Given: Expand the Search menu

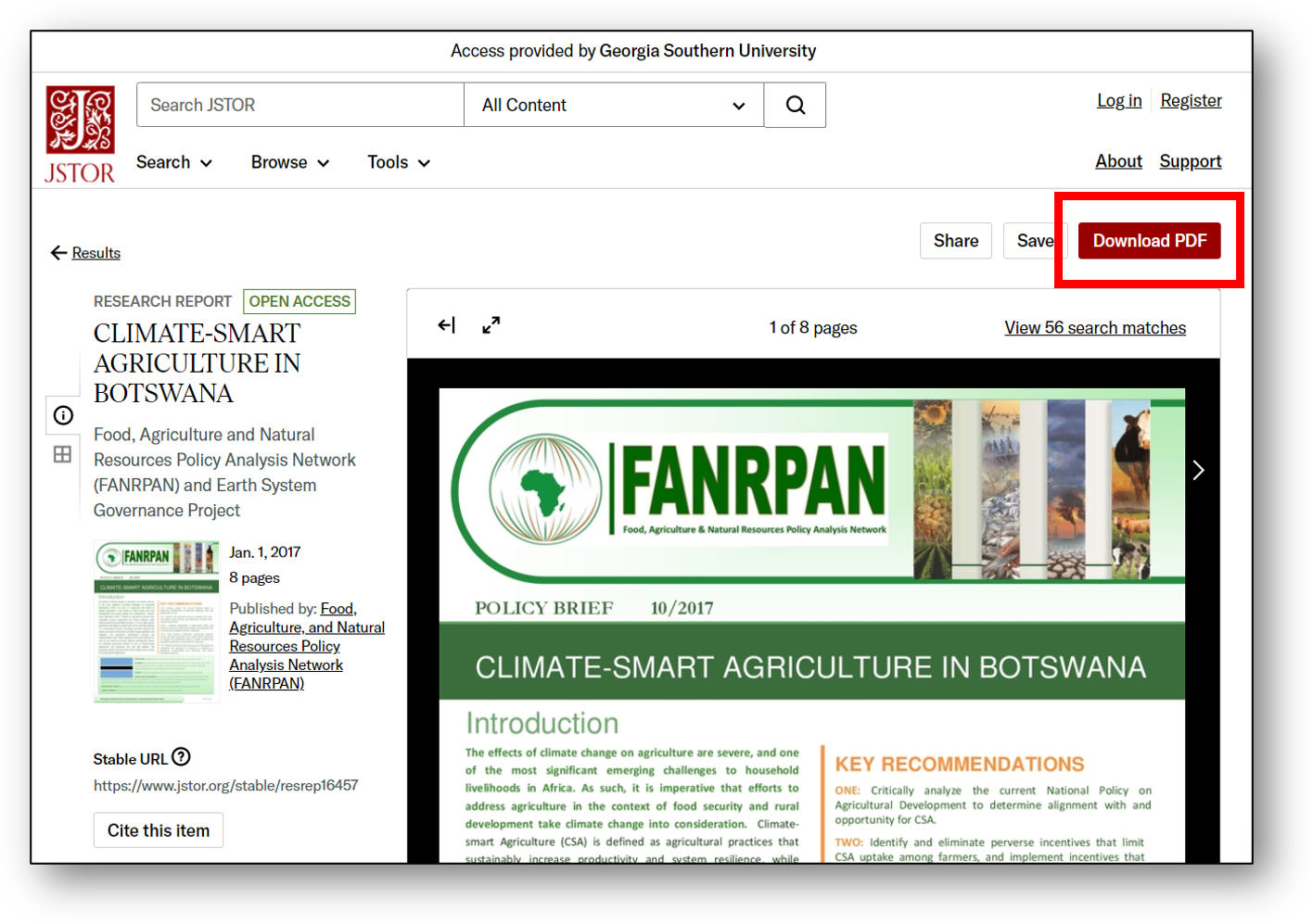Looking at the screenshot, I should point(174,162).
